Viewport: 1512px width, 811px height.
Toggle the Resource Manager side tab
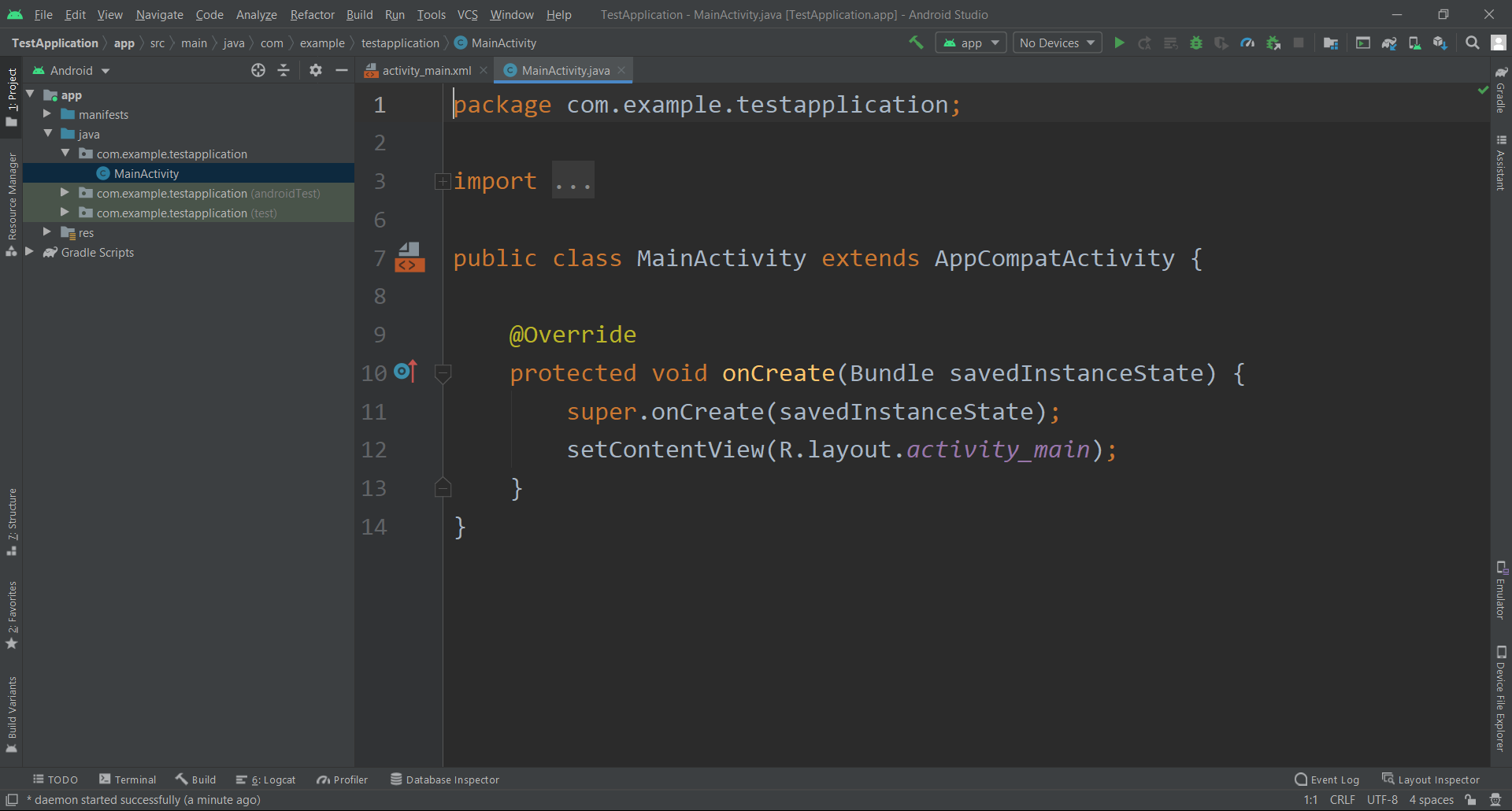(x=12, y=205)
